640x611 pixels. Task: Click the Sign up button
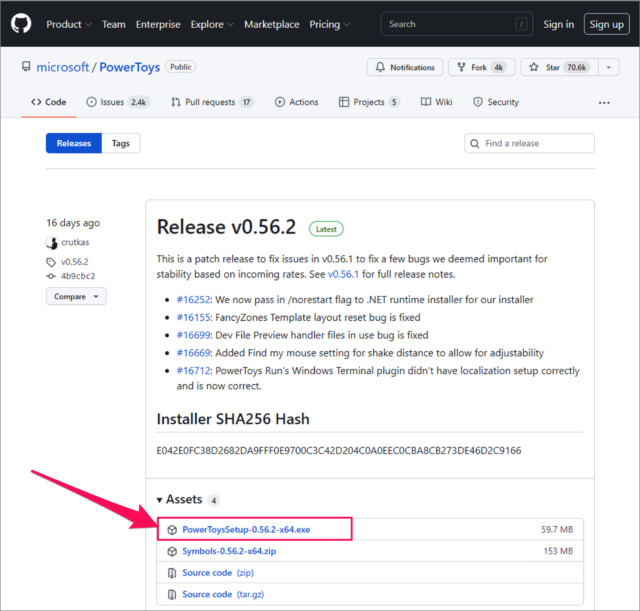[606, 24]
